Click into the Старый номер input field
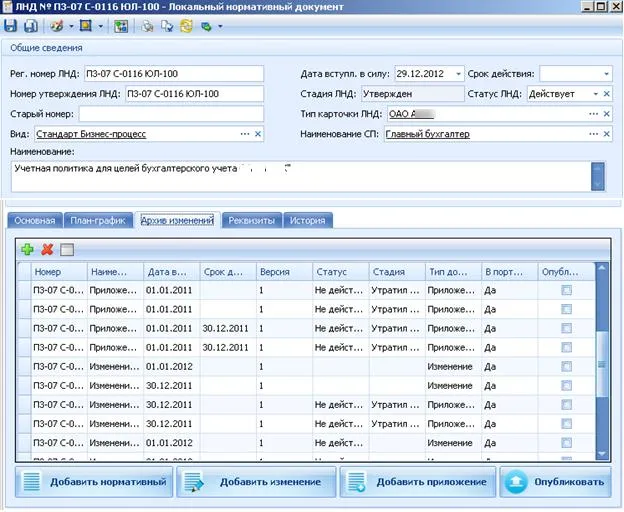 pyautogui.click(x=178, y=114)
